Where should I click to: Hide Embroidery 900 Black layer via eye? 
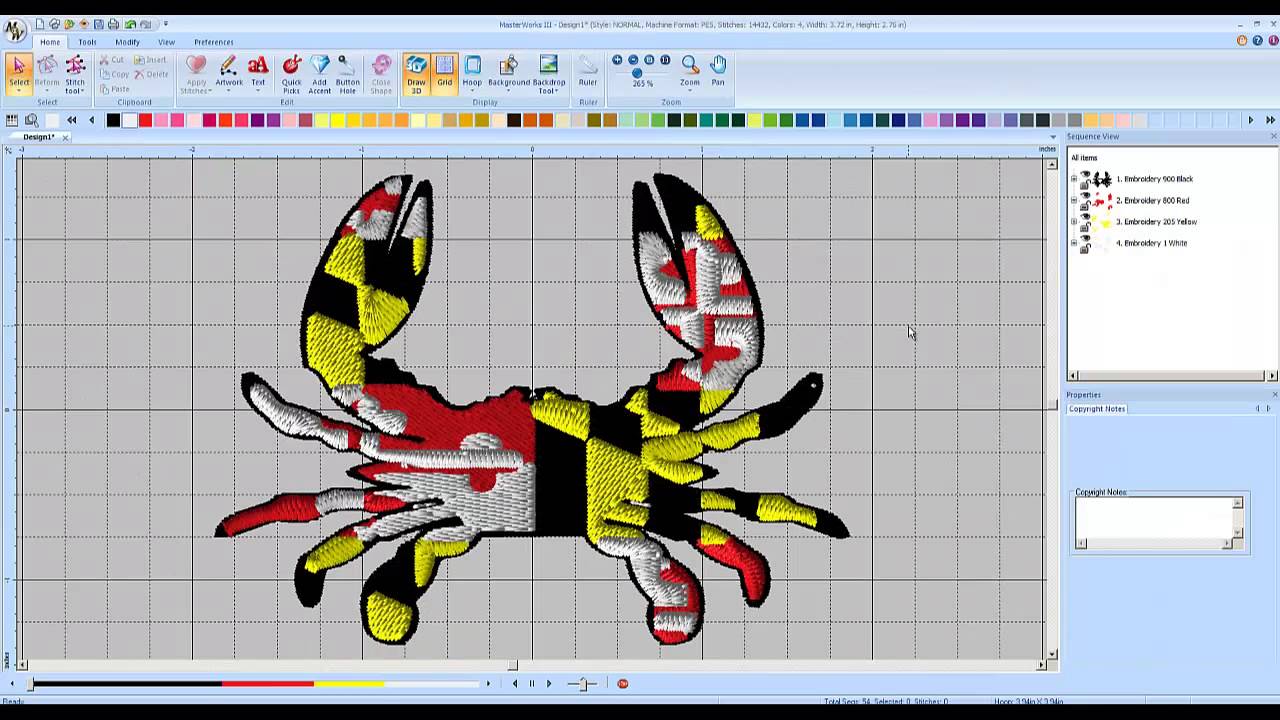point(1085,174)
